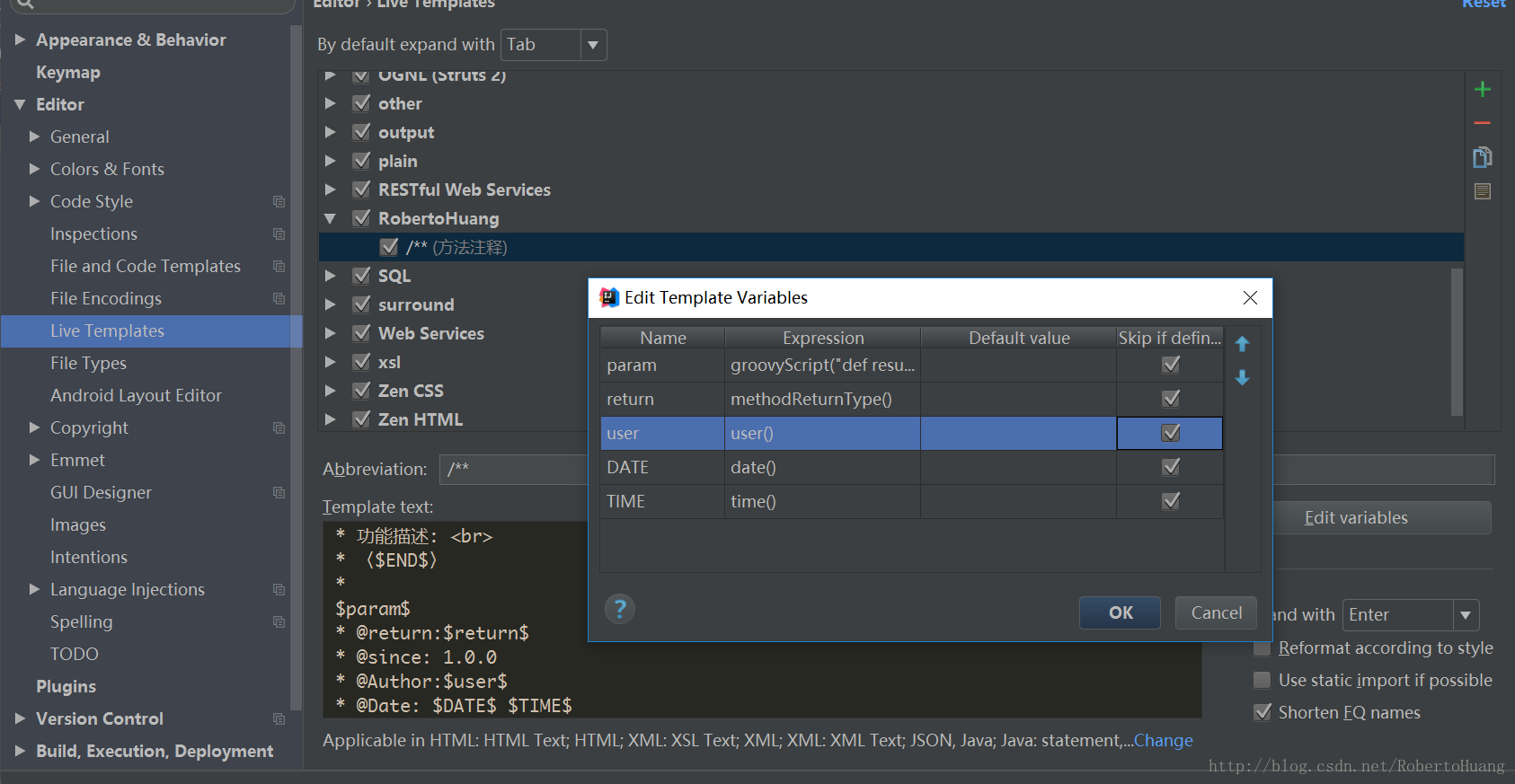Click the green add template plus icon

(1483, 89)
